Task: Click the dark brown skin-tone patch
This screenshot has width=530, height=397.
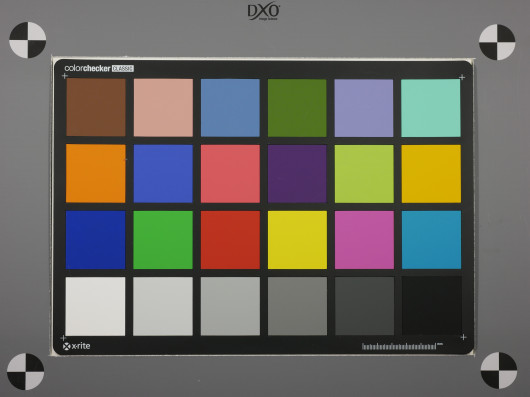Action: [x=96, y=107]
